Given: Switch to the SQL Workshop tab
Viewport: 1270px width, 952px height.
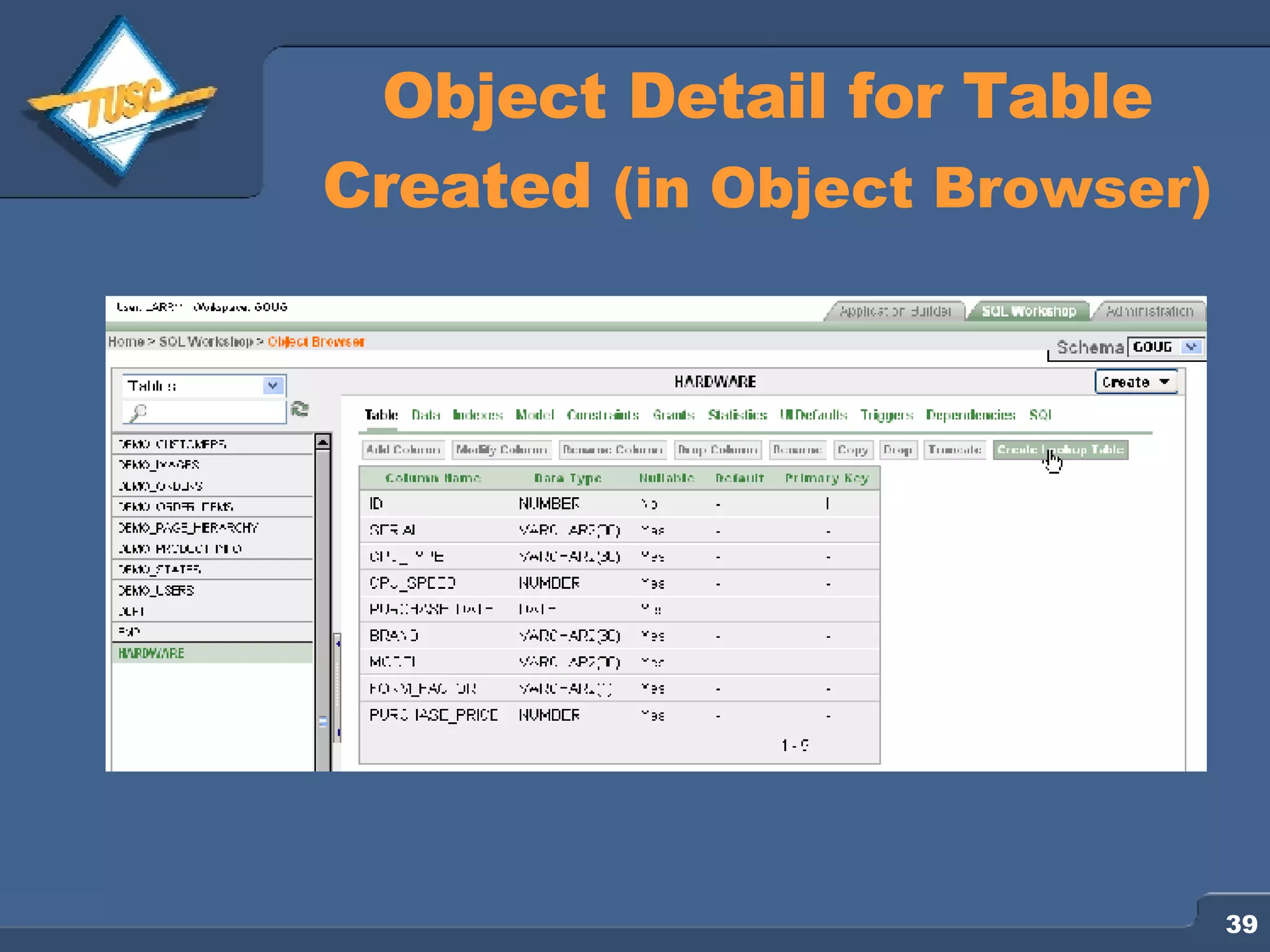Looking at the screenshot, I should point(1029,311).
